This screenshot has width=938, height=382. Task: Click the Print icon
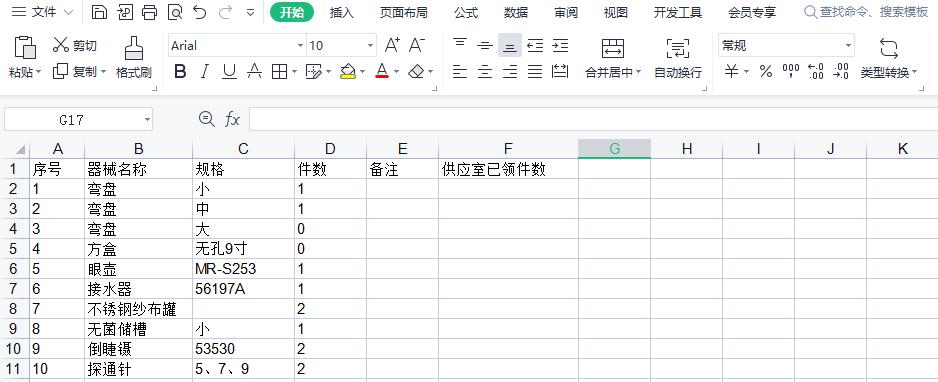150,12
